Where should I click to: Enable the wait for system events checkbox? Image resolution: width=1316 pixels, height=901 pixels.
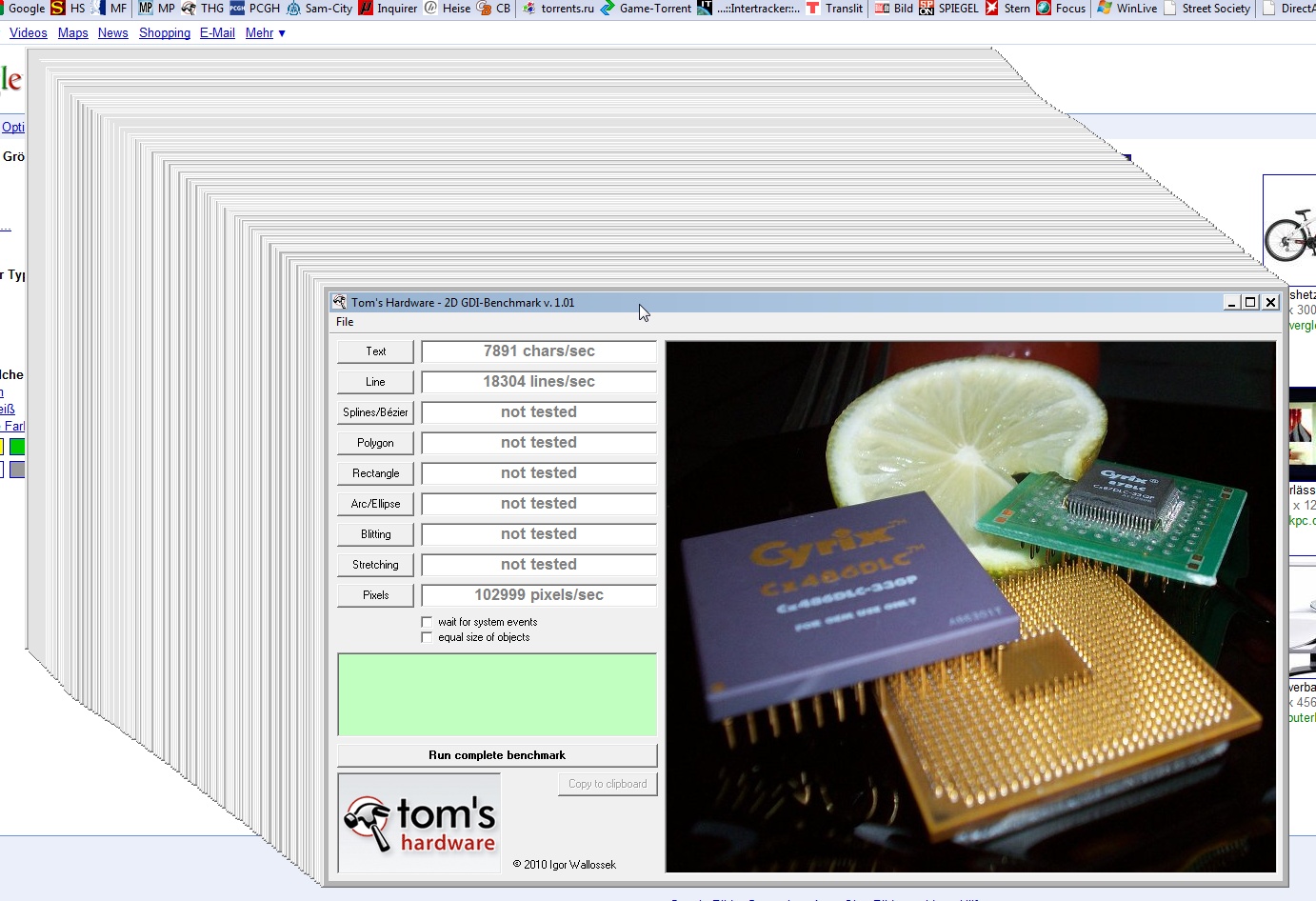[427, 622]
